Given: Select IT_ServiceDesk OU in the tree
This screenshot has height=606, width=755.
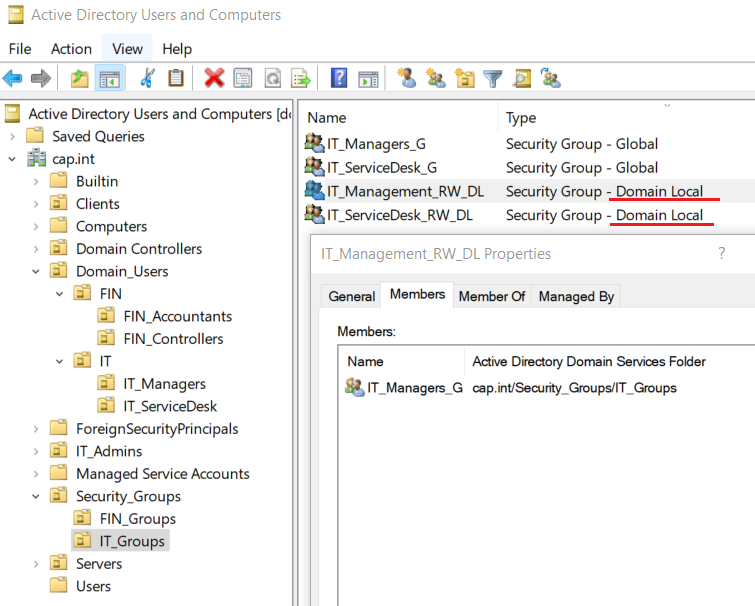Looking at the screenshot, I should point(169,406).
